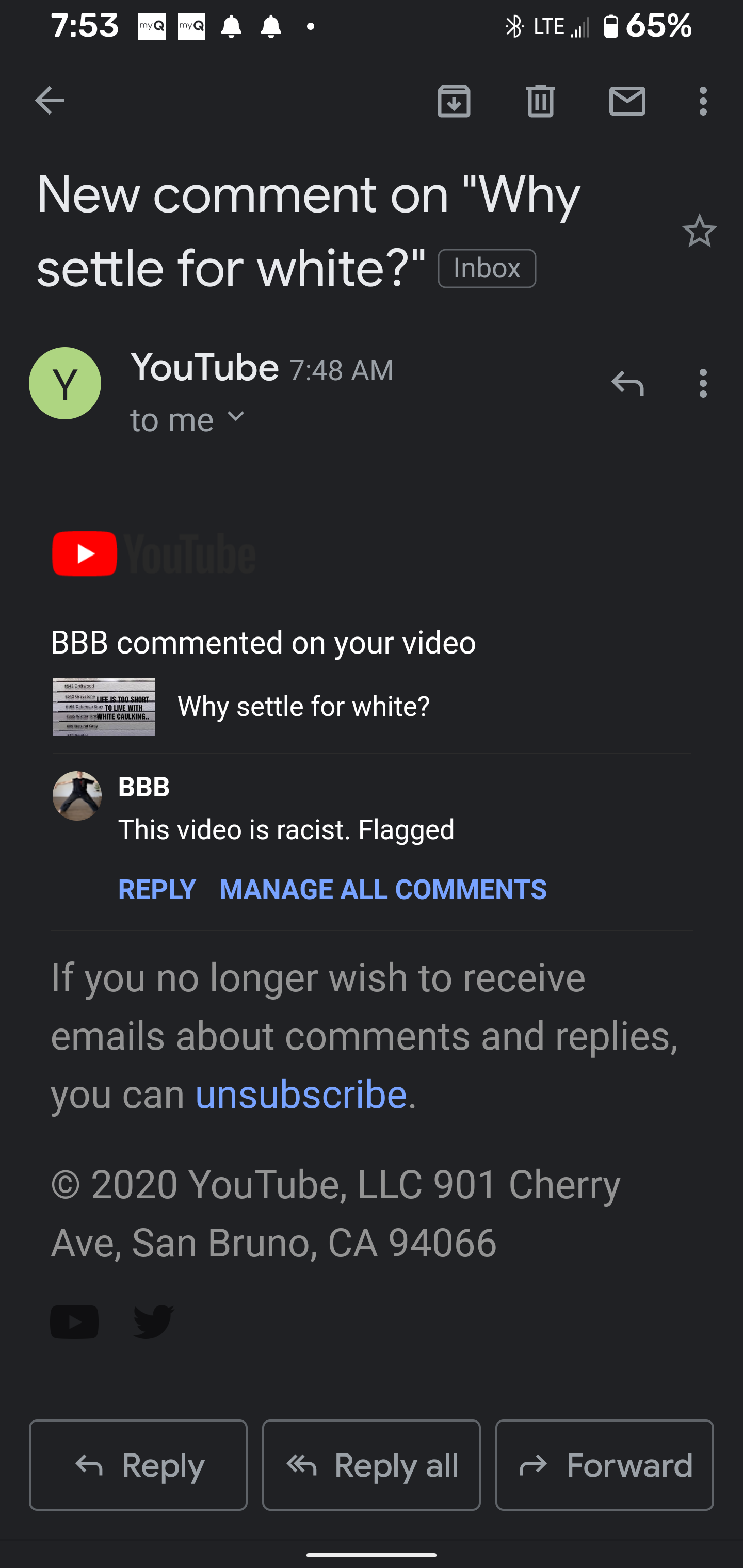The height and width of the screenshot is (1568, 743).
Task: Go back using the arrow icon
Action: [50, 101]
